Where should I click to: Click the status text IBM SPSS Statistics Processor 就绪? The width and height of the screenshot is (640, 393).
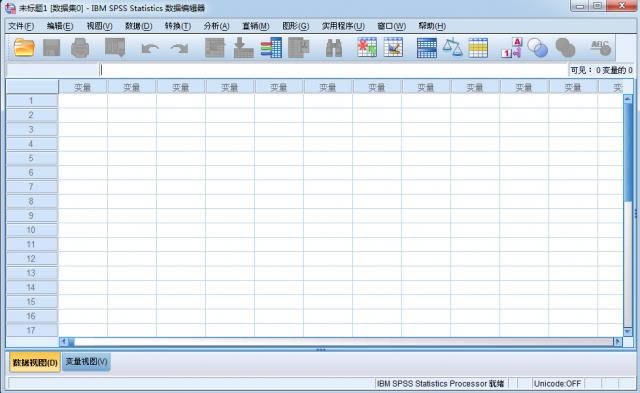click(x=440, y=384)
